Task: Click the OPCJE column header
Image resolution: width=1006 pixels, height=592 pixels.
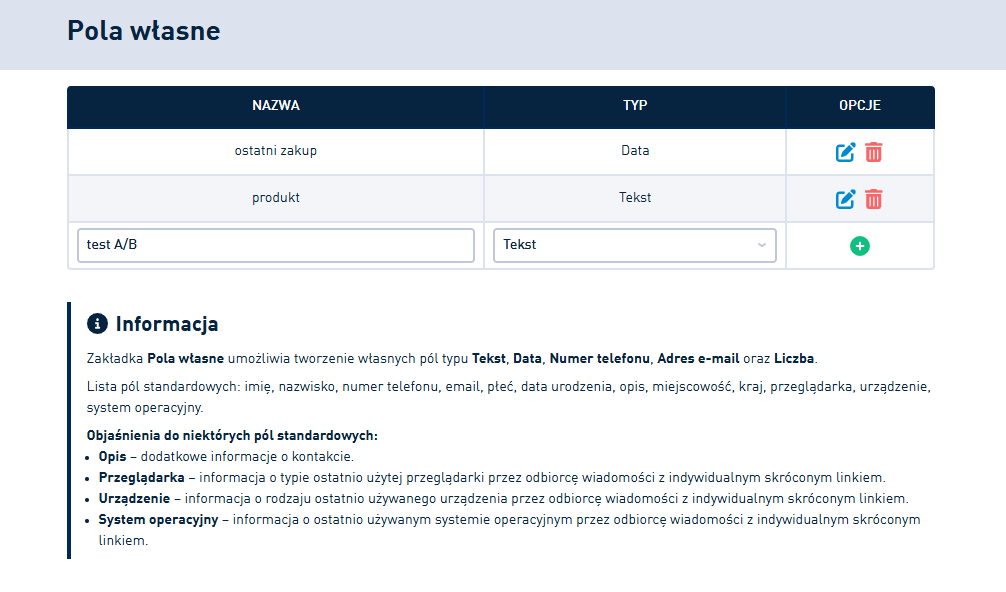Action: click(860, 106)
